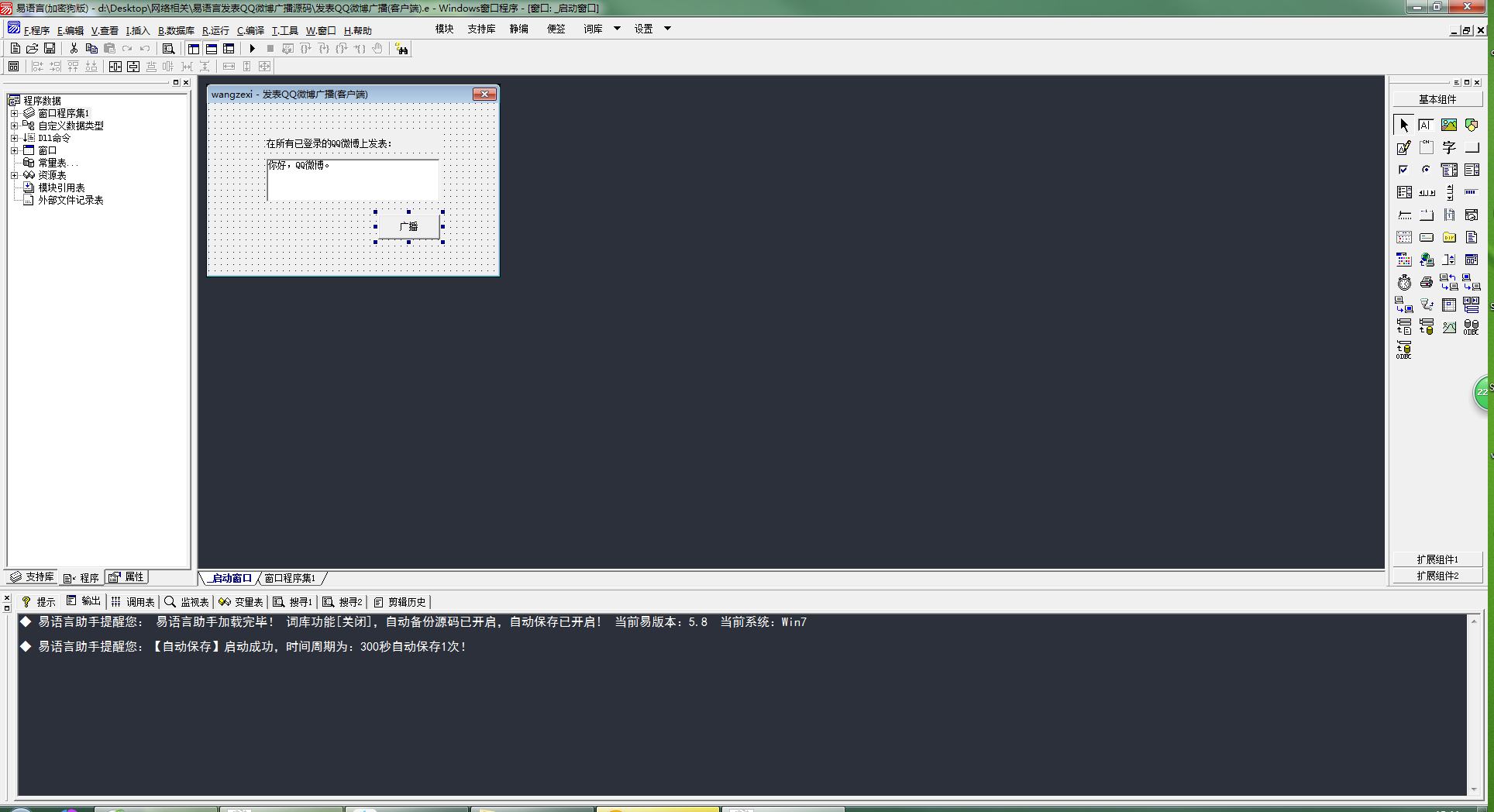
Task: Open the R.运行 menu
Action: (215, 31)
